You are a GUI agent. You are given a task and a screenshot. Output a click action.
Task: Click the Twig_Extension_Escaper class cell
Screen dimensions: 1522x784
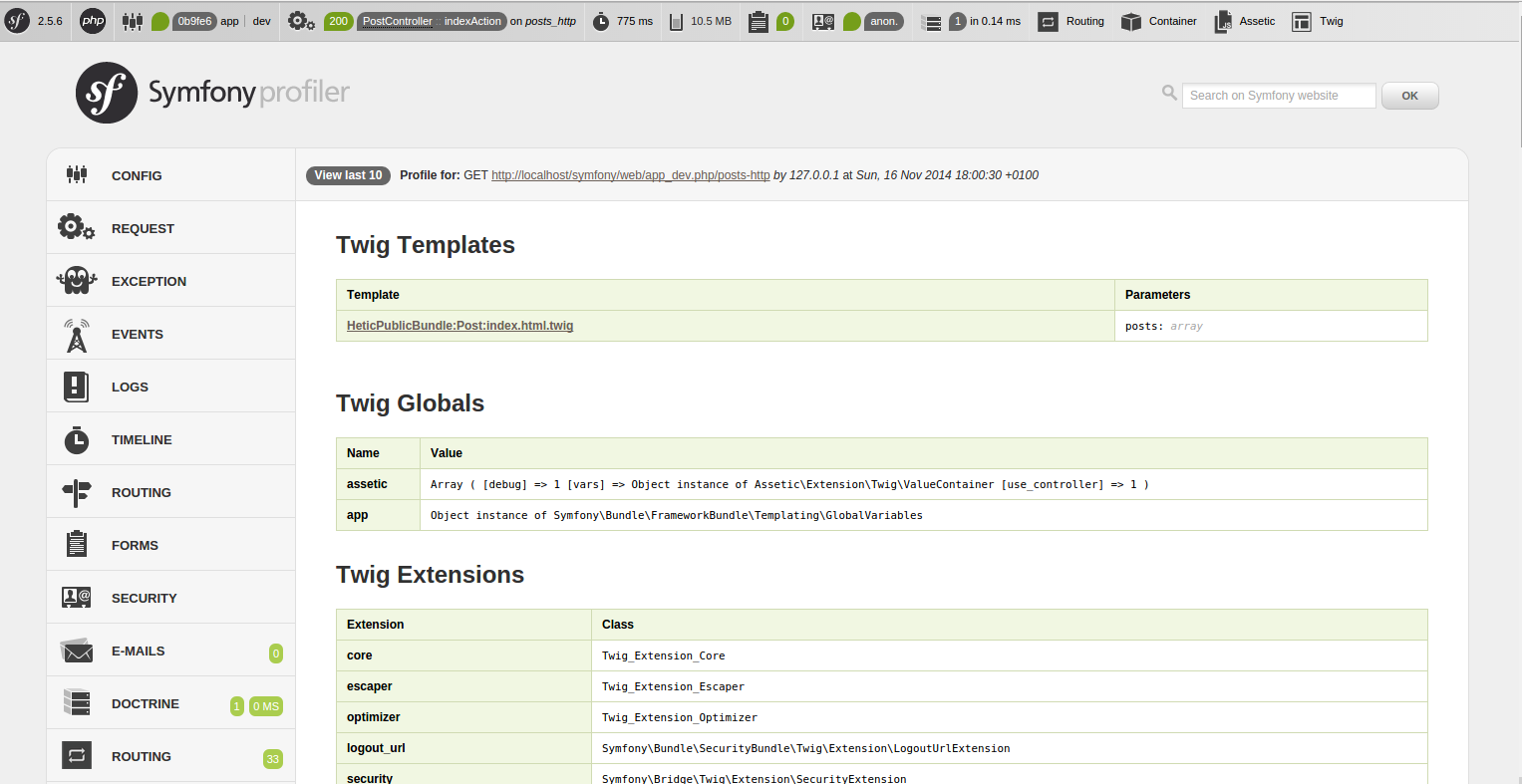tap(1010, 686)
